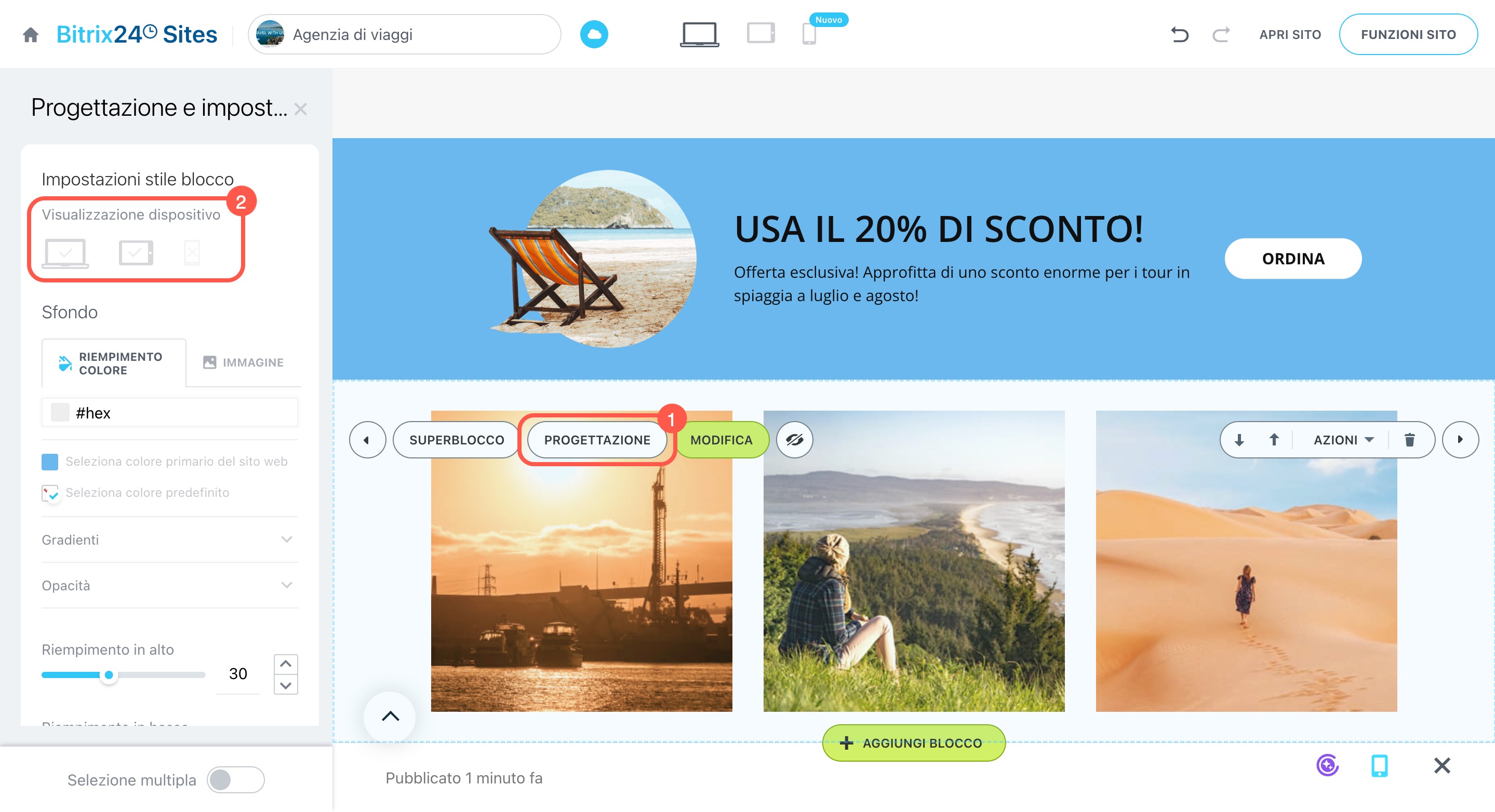
Task: Toggle Selezione multipla switch
Action: [x=235, y=779]
